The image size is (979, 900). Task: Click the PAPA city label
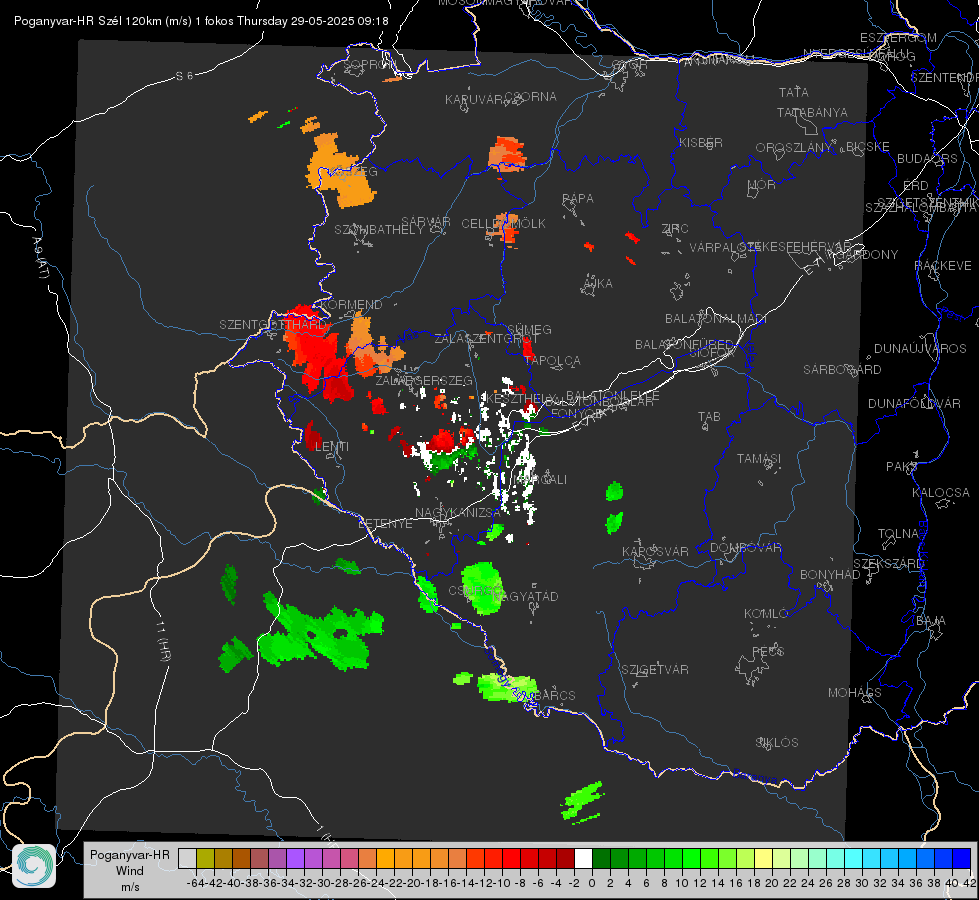click(578, 199)
